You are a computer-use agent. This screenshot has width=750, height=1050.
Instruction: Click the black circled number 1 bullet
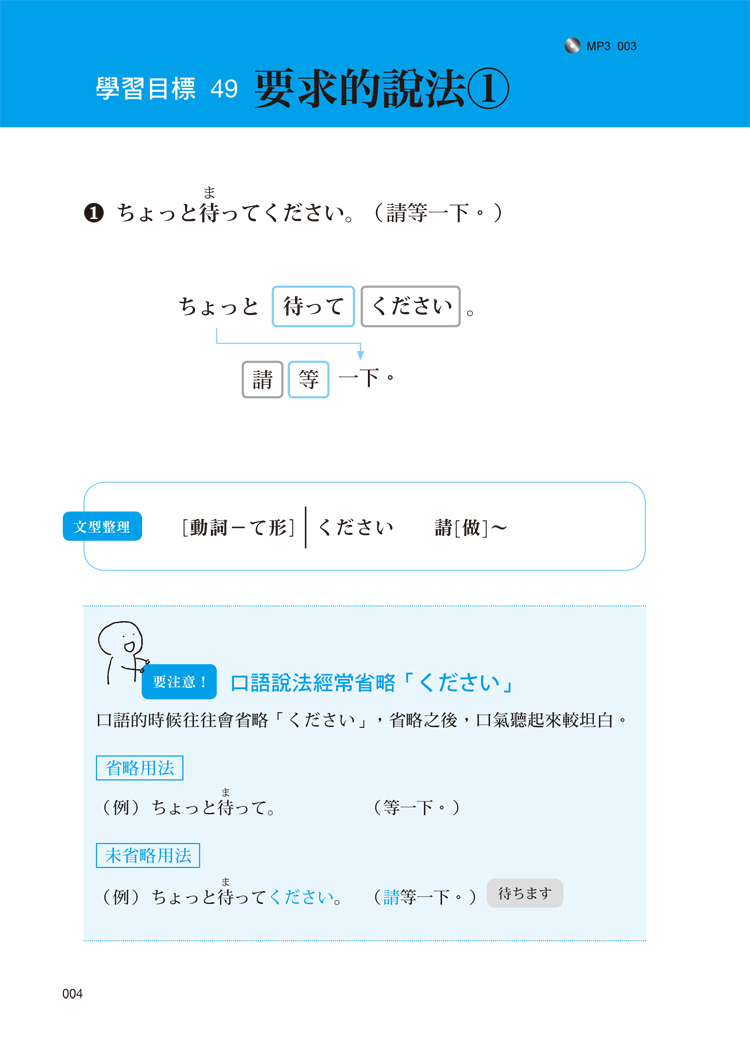94,213
